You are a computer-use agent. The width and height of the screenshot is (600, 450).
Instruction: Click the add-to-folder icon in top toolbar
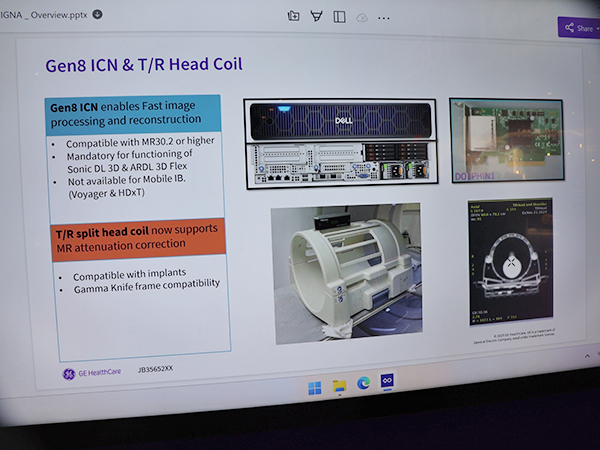(x=294, y=15)
